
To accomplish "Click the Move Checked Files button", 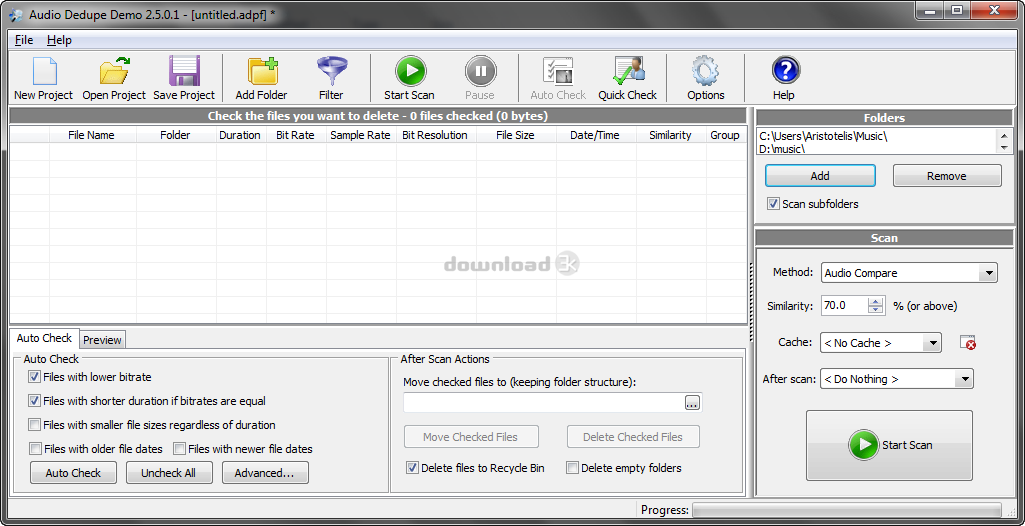I will point(471,437).
